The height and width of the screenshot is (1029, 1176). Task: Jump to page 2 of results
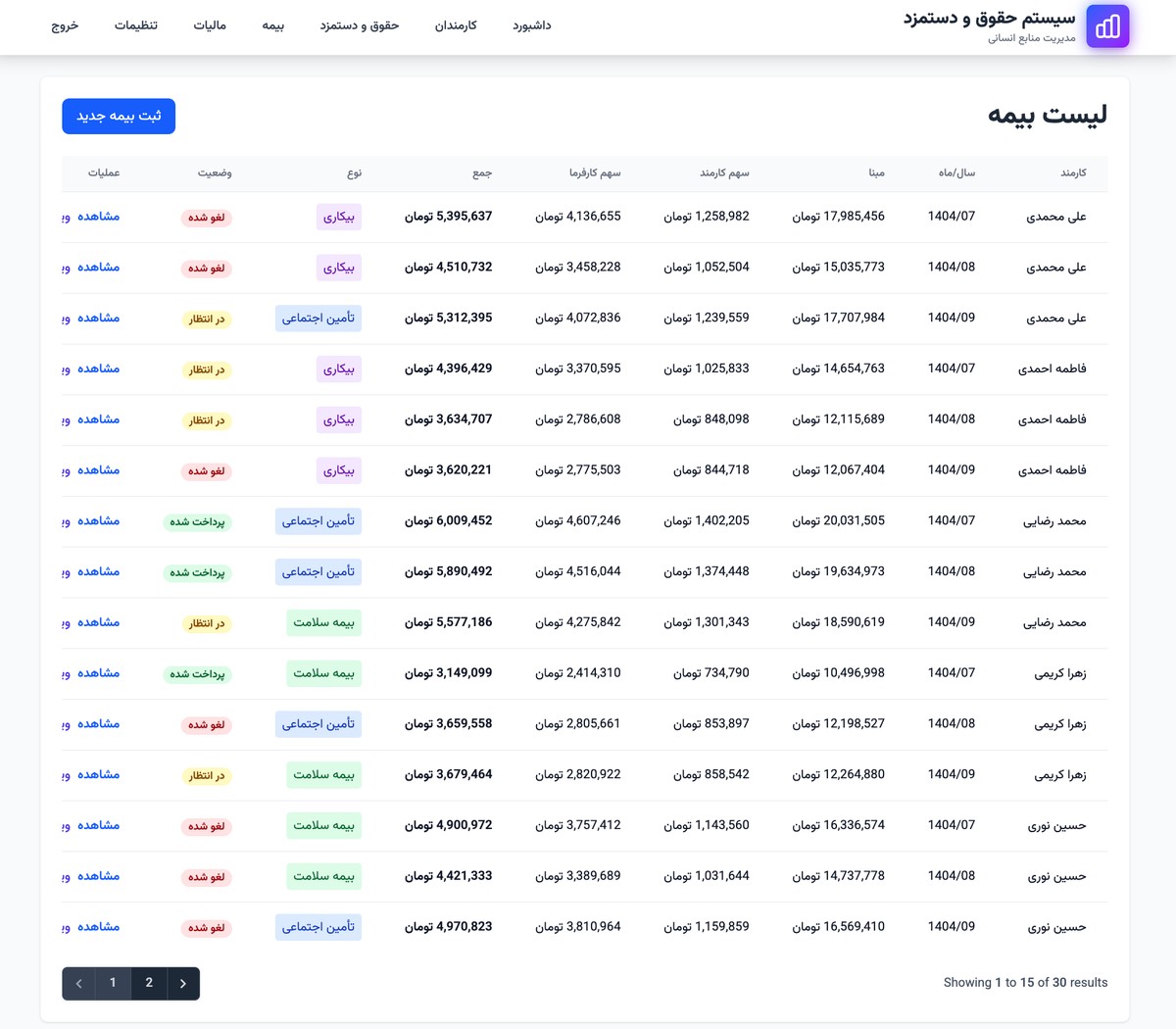tap(149, 983)
